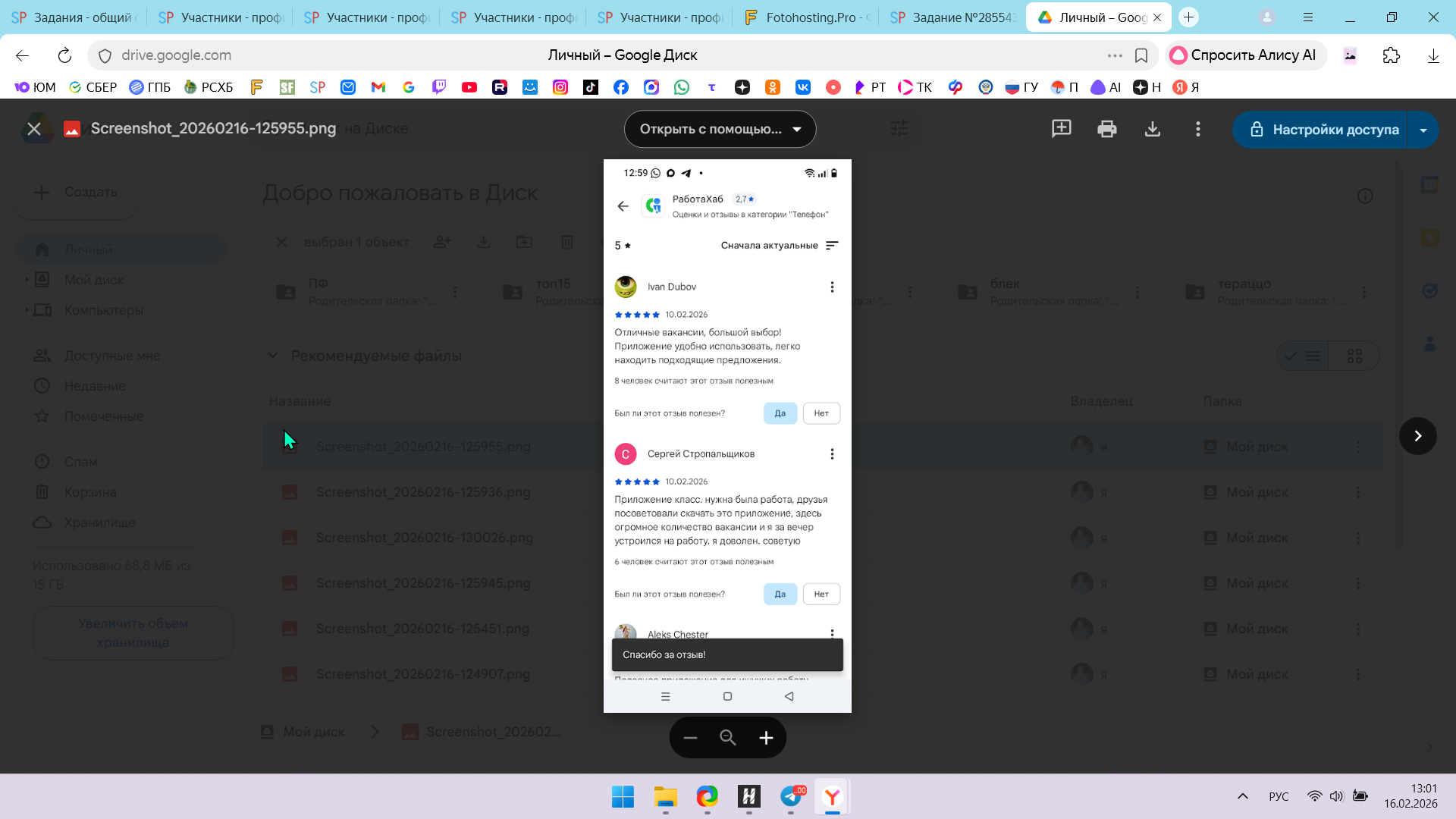Reset zoom using the magnifier icon
The image size is (1456, 819).
(x=728, y=738)
